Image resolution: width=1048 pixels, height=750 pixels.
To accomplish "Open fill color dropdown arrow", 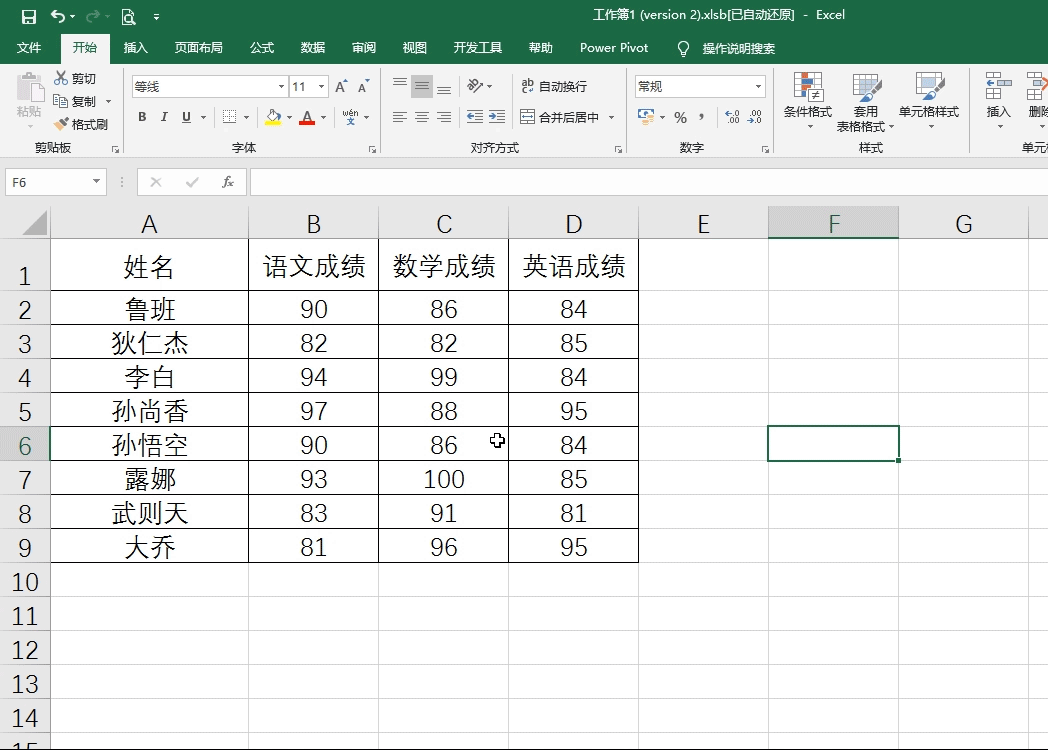I will click(289, 118).
